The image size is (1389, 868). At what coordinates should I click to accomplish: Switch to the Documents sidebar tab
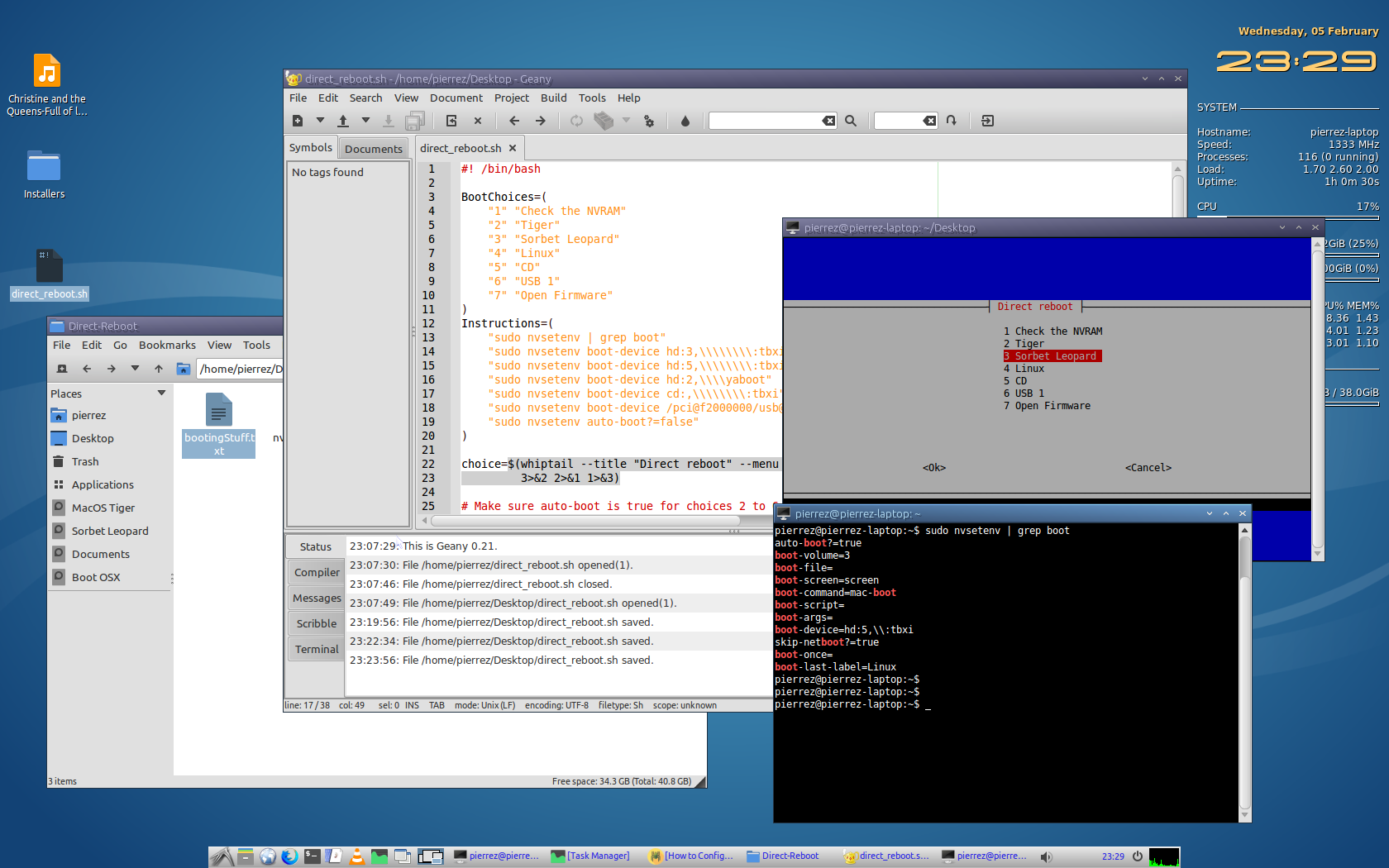(373, 149)
